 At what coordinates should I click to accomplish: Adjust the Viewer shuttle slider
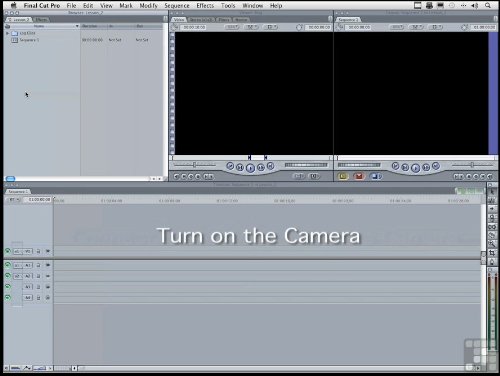click(195, 165)
